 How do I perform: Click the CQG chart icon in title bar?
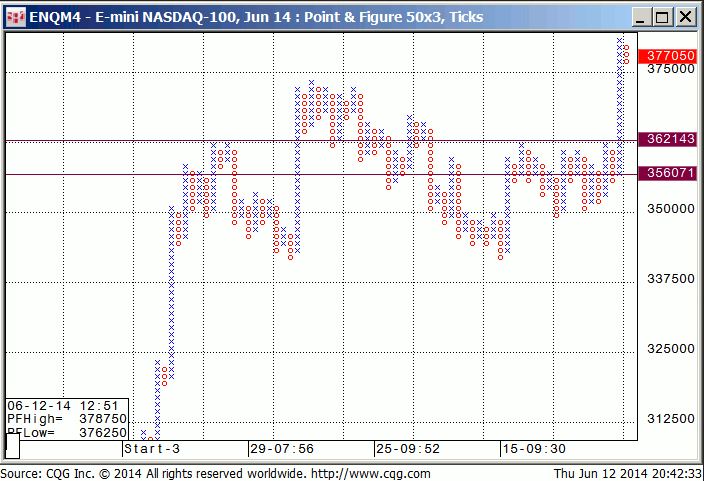15,16
